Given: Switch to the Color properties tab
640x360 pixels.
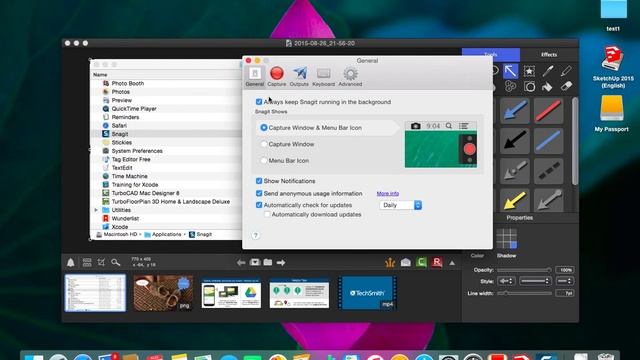Looking at the screenshot, I should click(x=477, y=256).
